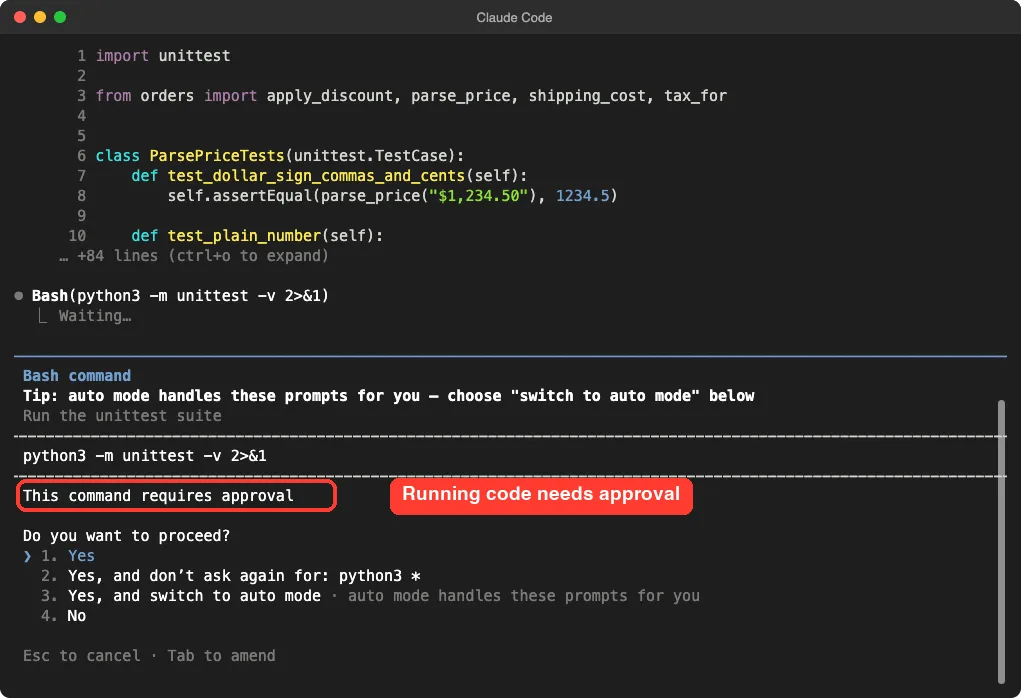Click 'class ParsePriceTests(unittest.TestCase):' line

tap(280, 156)
